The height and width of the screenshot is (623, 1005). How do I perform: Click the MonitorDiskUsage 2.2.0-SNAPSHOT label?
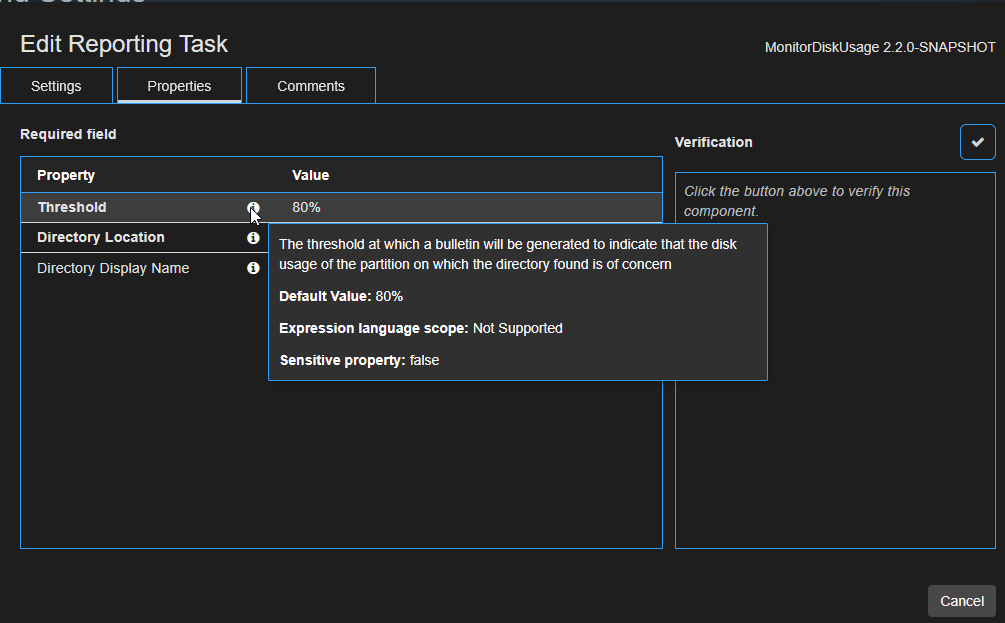[x=879, y=47]
